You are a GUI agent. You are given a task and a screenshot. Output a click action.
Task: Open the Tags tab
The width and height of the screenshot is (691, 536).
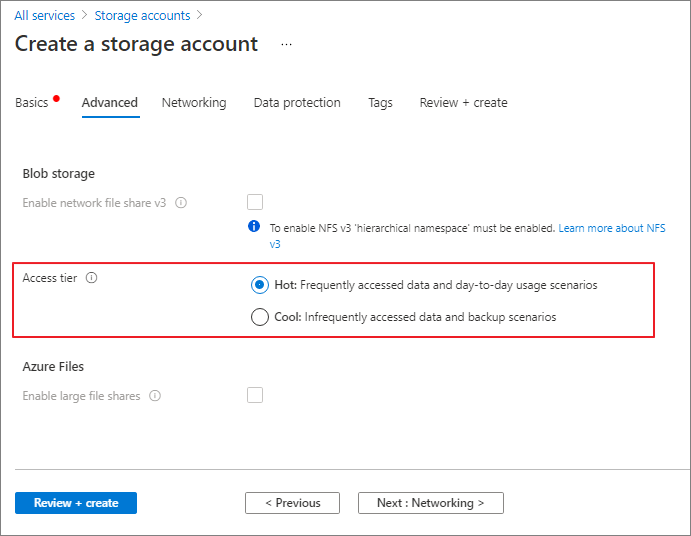[x=380, y=103]
